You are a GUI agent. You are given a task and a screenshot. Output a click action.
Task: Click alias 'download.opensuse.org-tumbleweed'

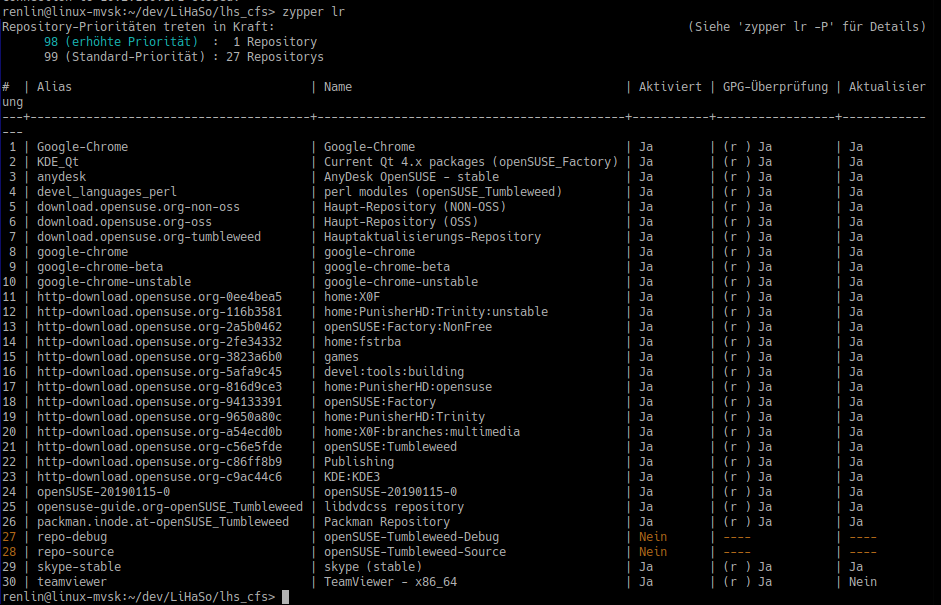point(149,236)
